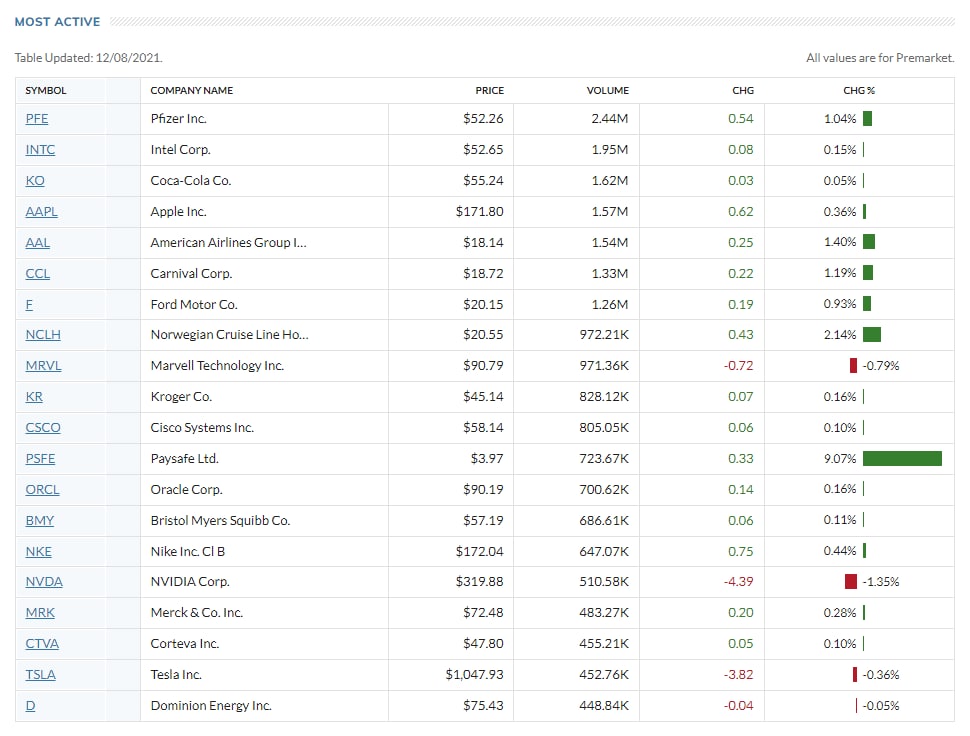970x736 pixels.
Task: Click the Pfizer volume 2.44M
Action: pyautogui.click(x=609, y=119)
